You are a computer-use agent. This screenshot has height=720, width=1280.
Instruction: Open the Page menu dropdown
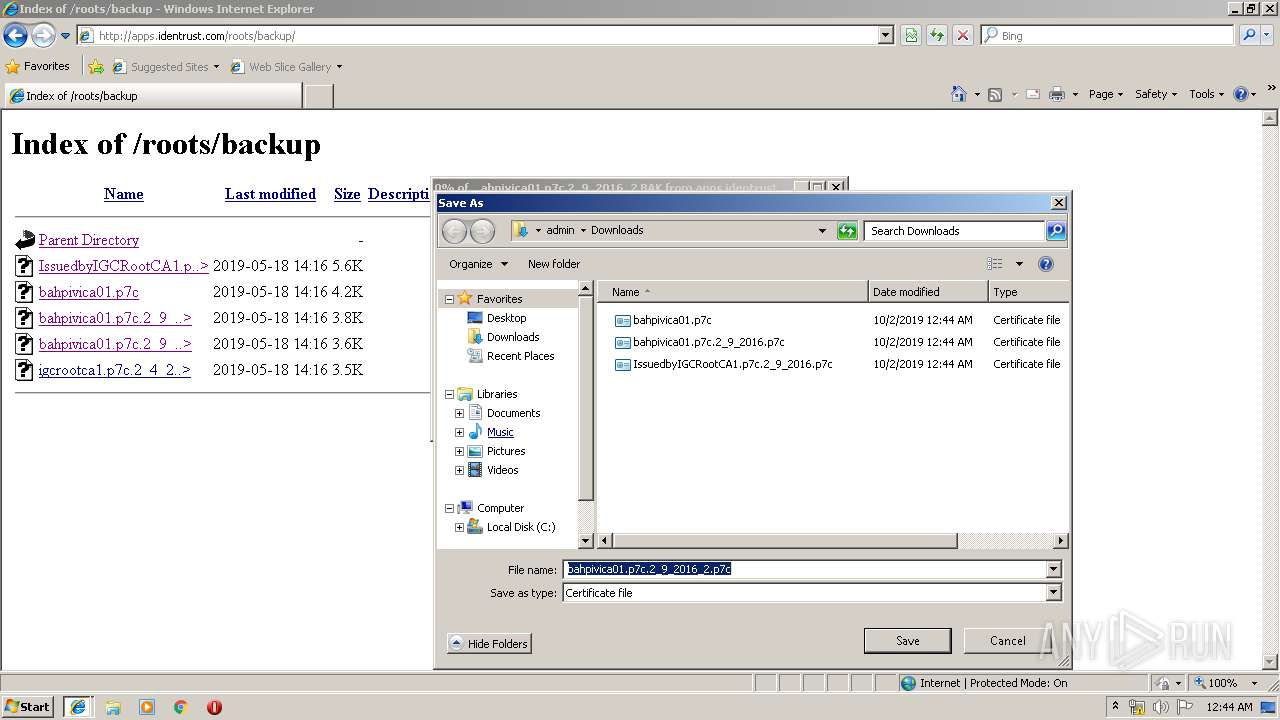(1106, 94)
